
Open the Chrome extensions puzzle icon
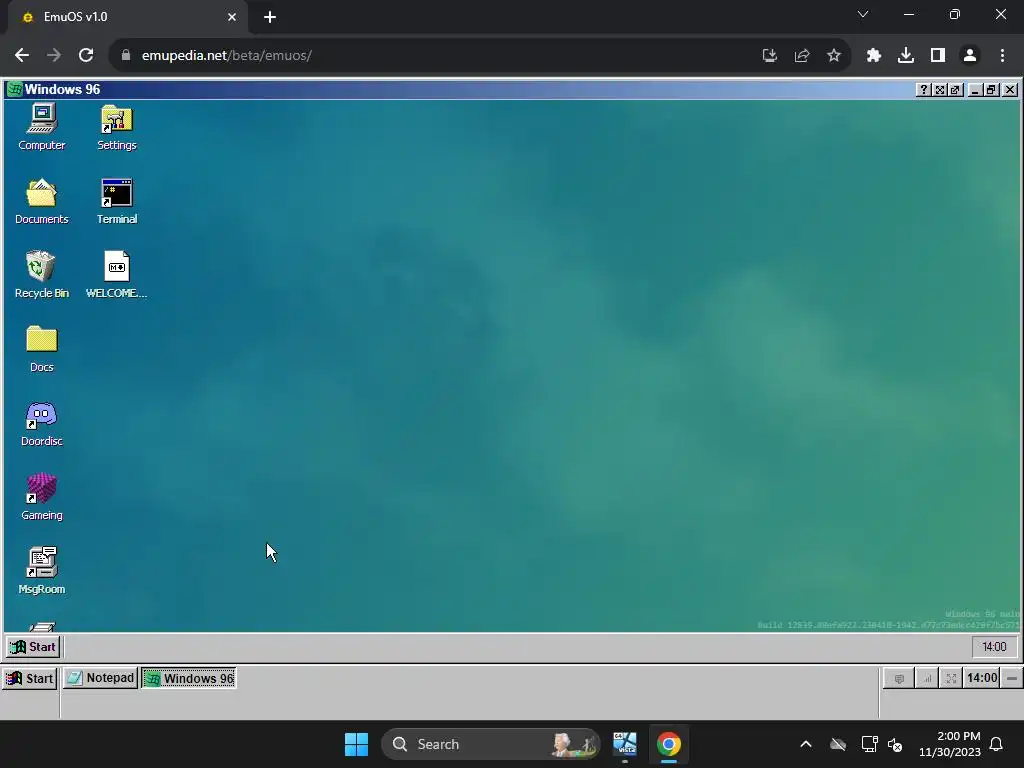pyautogui.click(x=873, y=56)
